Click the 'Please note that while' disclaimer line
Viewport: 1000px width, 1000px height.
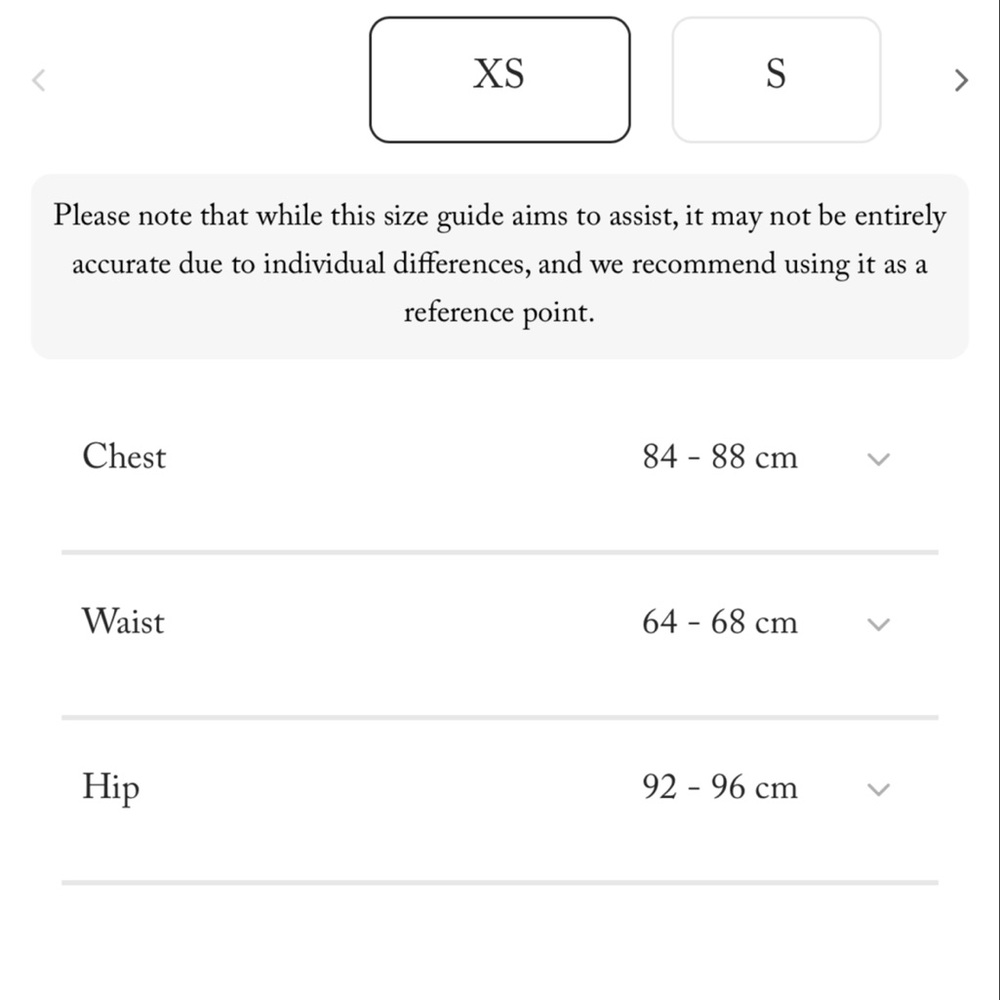[499, 216]
